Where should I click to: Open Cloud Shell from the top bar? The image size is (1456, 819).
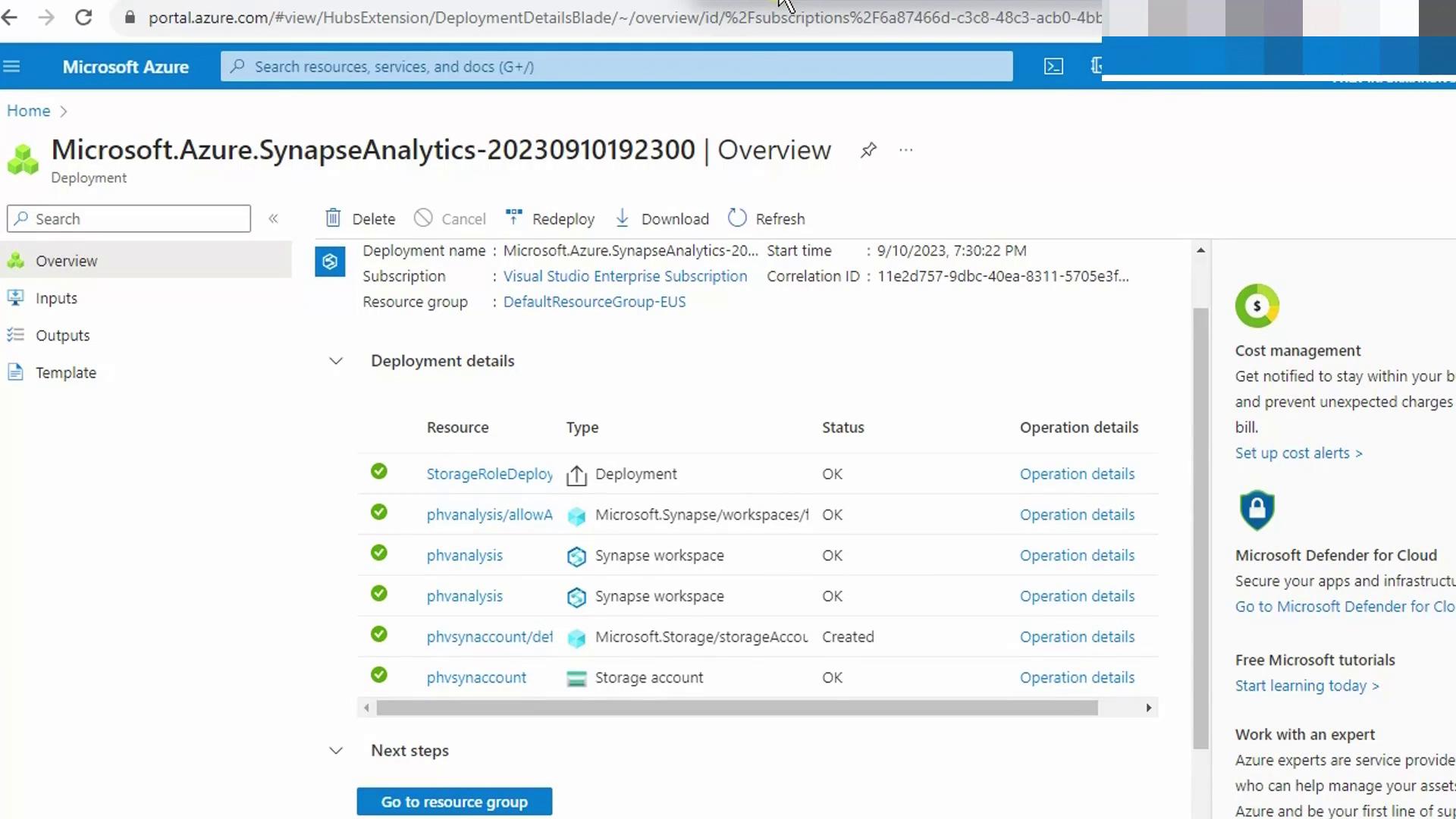1053,67
